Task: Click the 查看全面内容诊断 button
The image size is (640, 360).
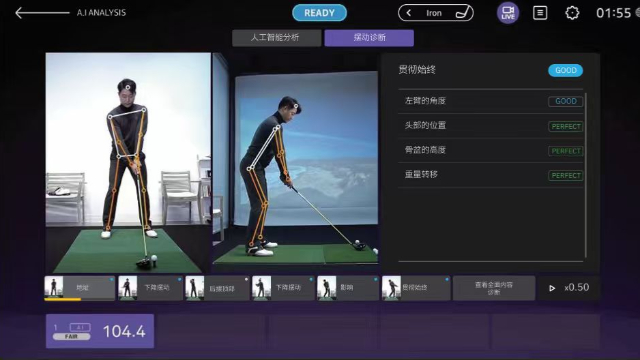Action: [494, 288]
